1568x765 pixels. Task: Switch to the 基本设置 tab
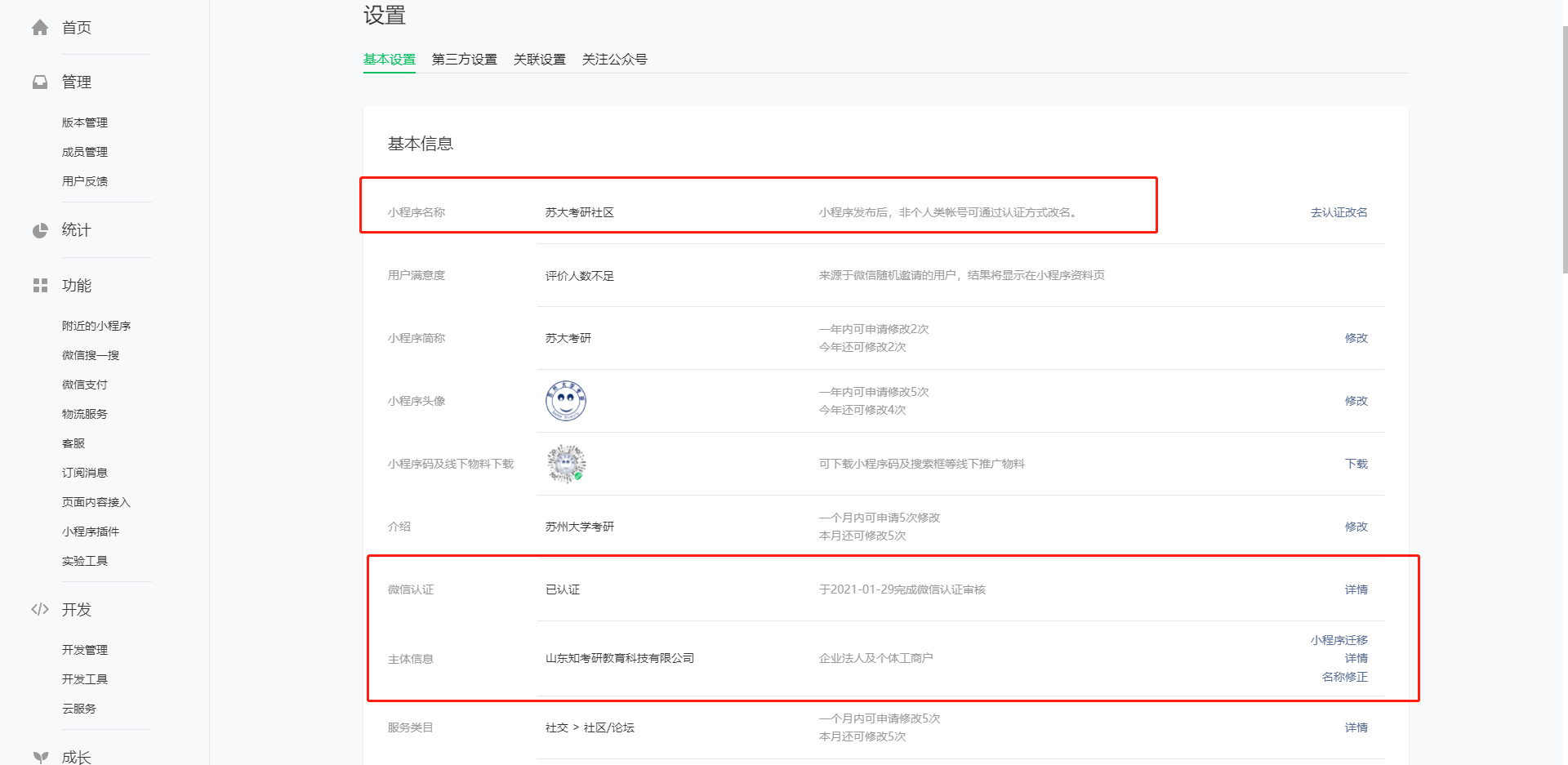[390, 60]
